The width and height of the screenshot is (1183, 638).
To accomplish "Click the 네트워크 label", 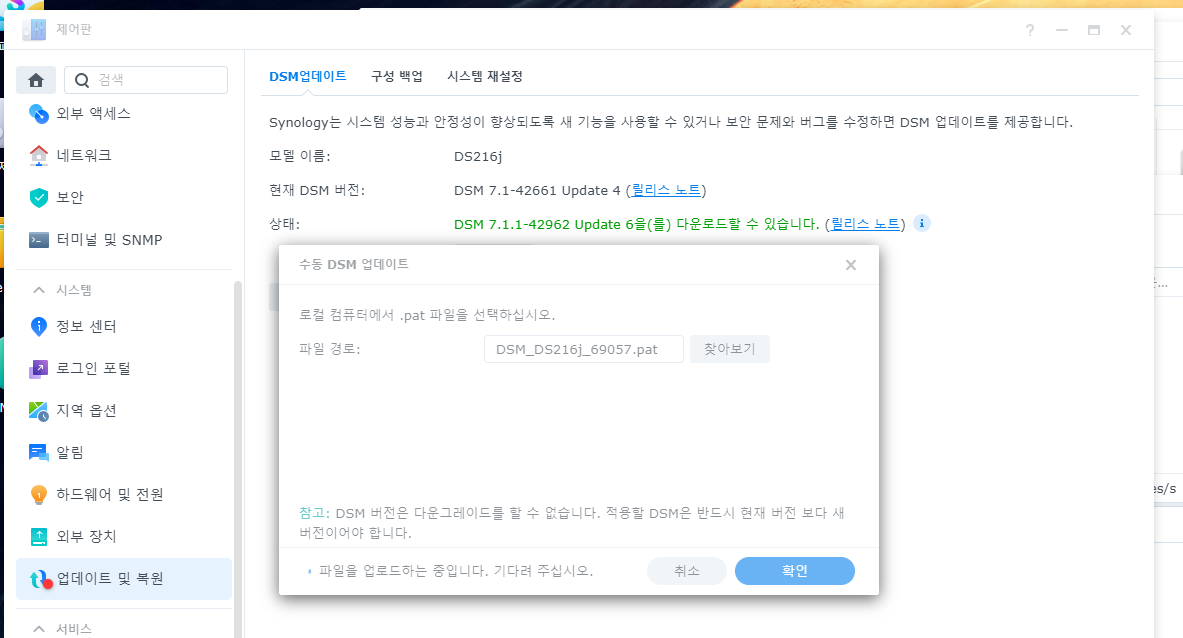I will click(x=84, y=155).
